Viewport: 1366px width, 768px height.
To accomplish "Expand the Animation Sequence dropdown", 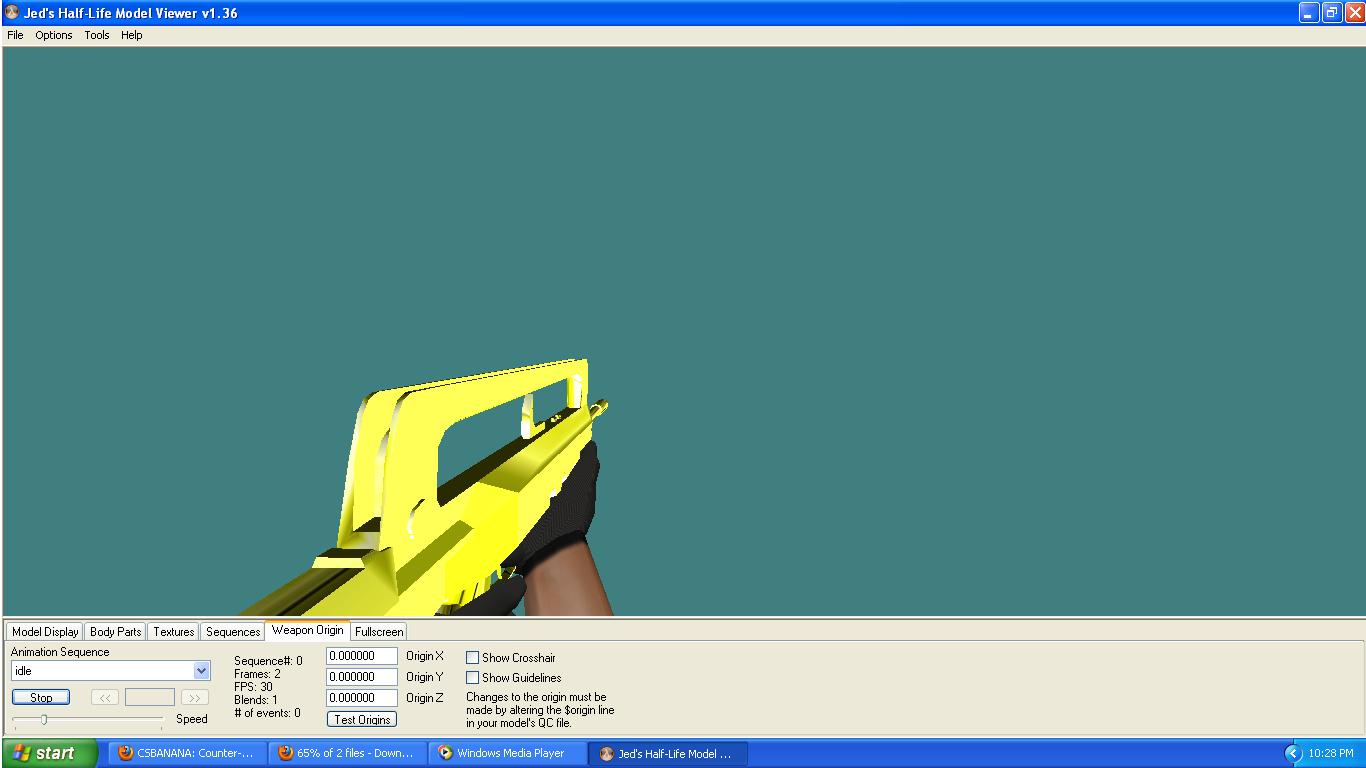I will 201,671.
